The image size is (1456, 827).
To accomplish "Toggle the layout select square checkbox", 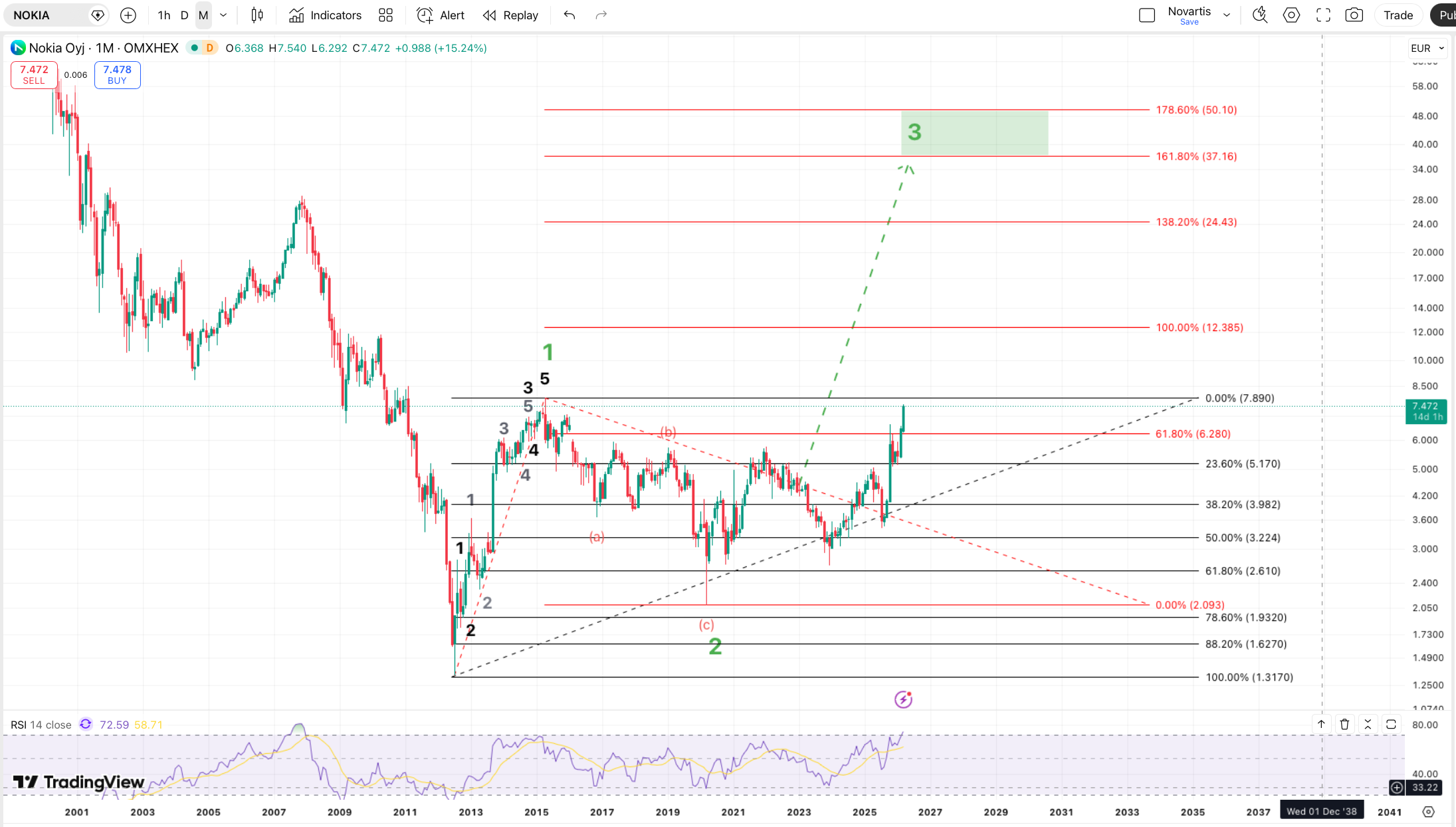I will (x=1146, y=15).
